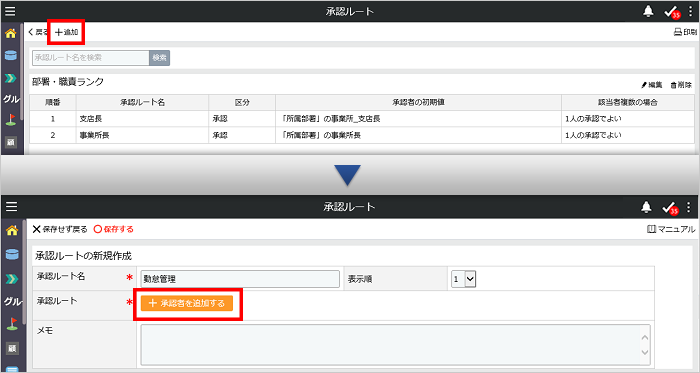700x373 pixels.
Task: Open hamburger menu on the route list screen
Action: 10,11
